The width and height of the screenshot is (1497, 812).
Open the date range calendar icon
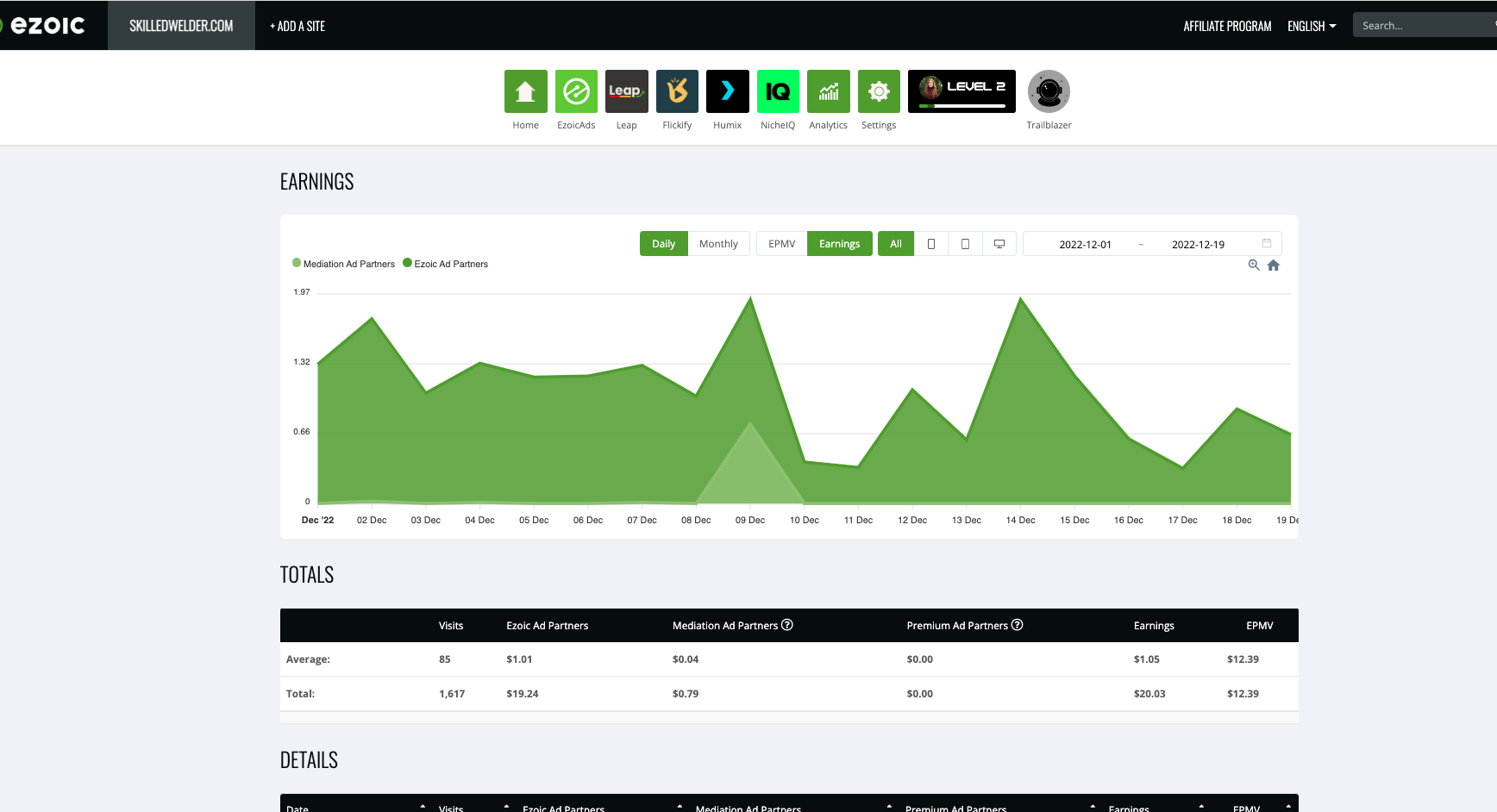(1267, 243)
